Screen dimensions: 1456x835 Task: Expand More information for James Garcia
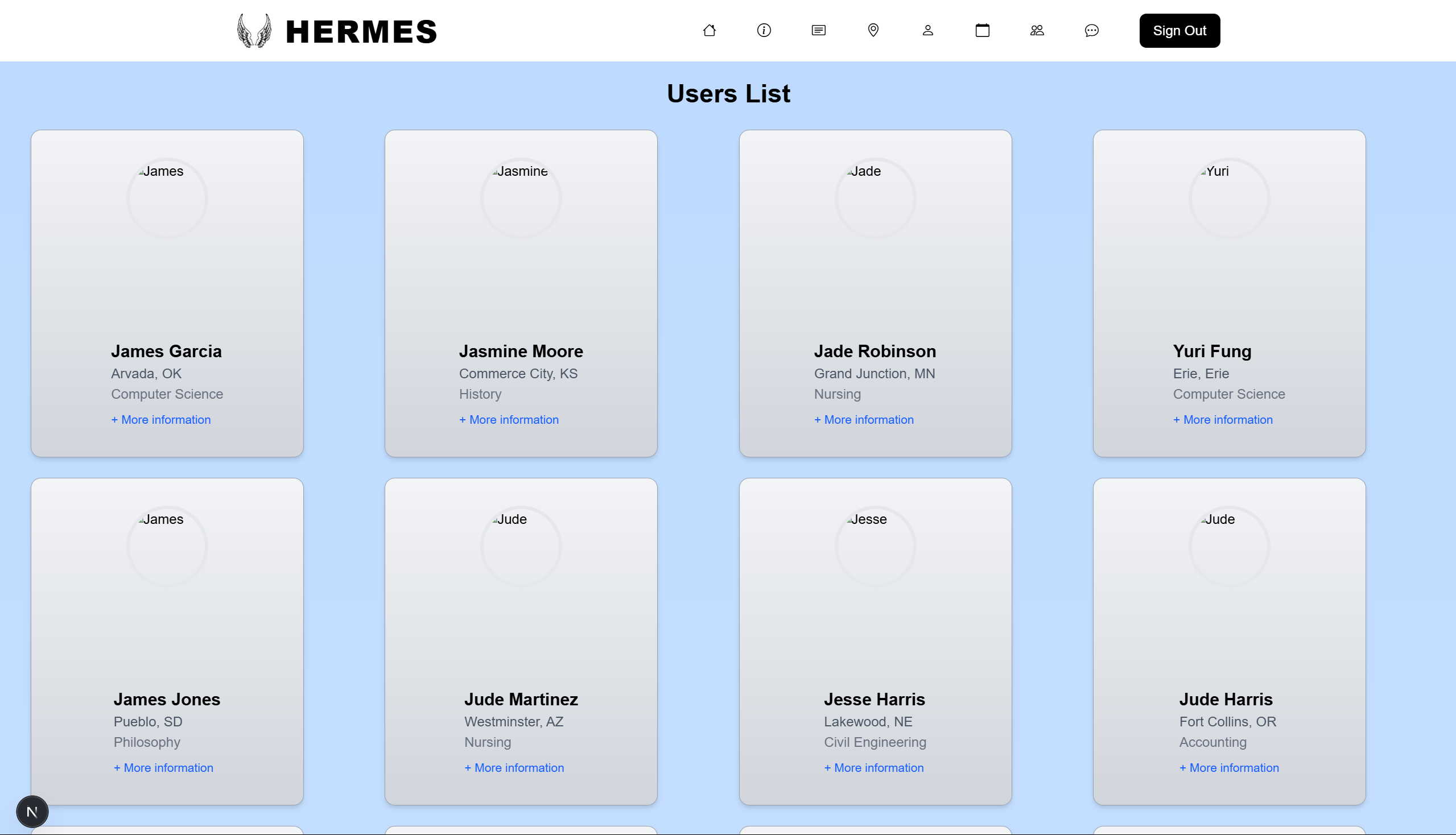[161, 420]
